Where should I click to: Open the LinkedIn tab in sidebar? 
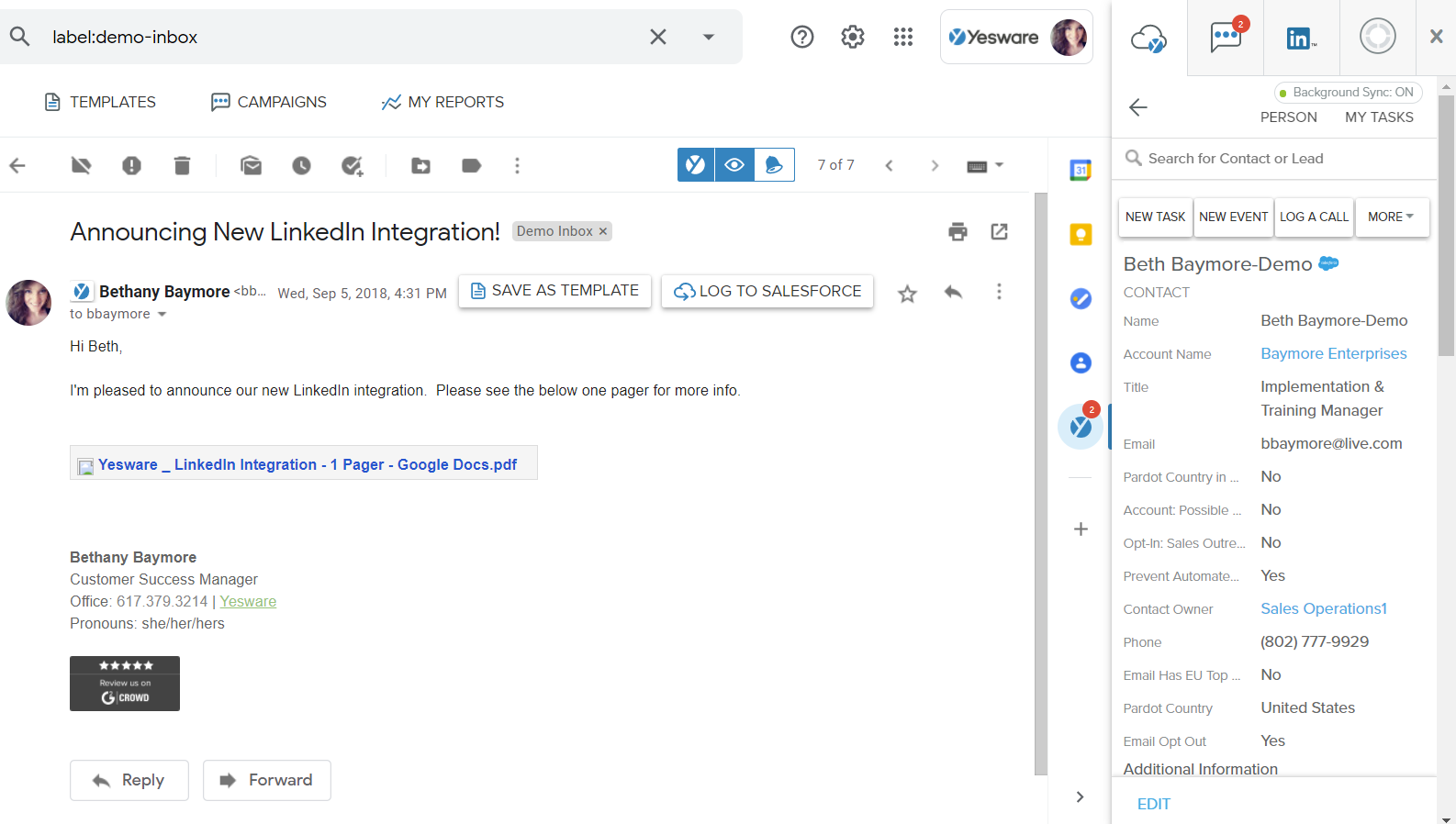1301,38
